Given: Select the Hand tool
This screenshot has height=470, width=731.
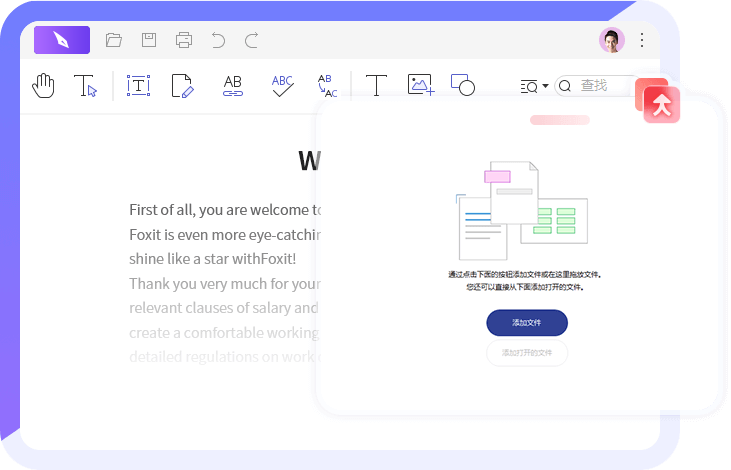Looking at the screenshot, I should [43, 86].
